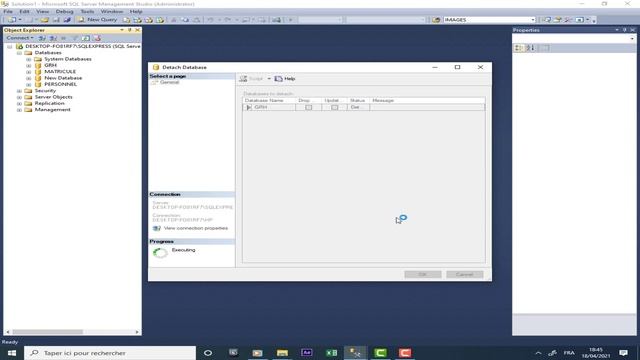Viewport: 640px width, 360px height.
Task: Toggle the Drop Connections checkbox for GRH
Action: click(x=309, y=107)
